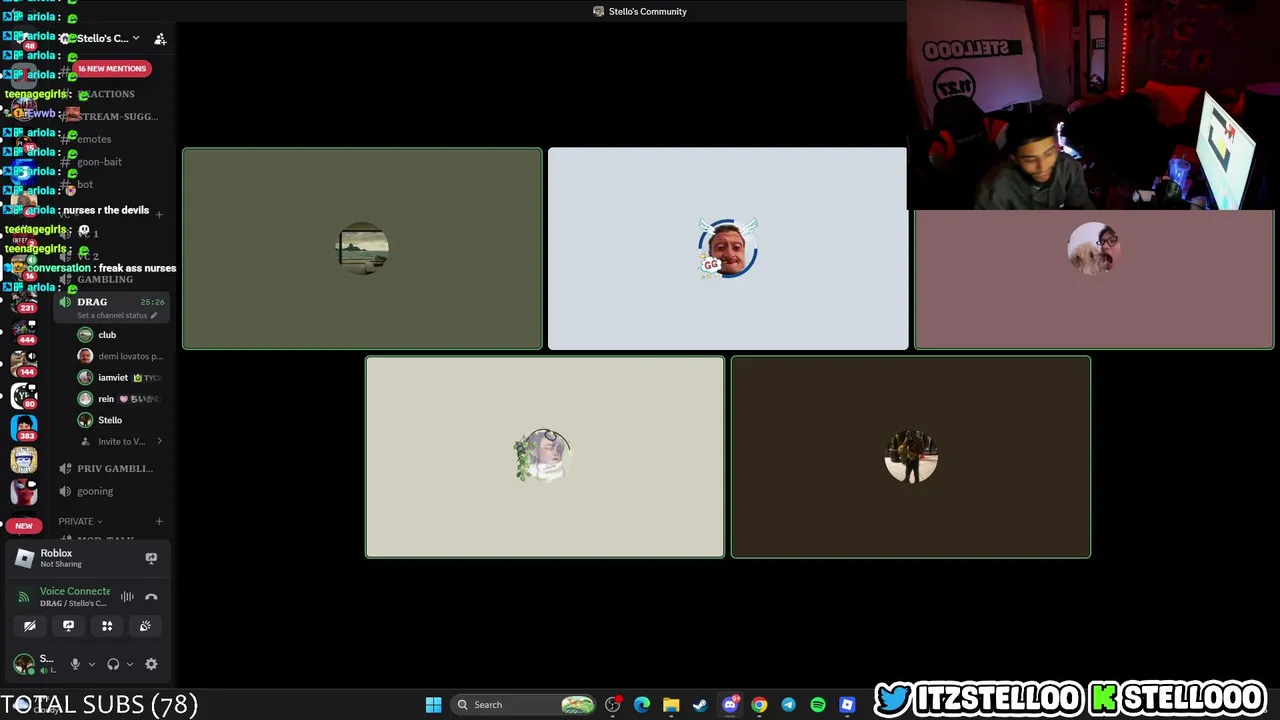Open the server icon with 383 badge
This screenshot has width=1280, height=720.
coord(24,427)
